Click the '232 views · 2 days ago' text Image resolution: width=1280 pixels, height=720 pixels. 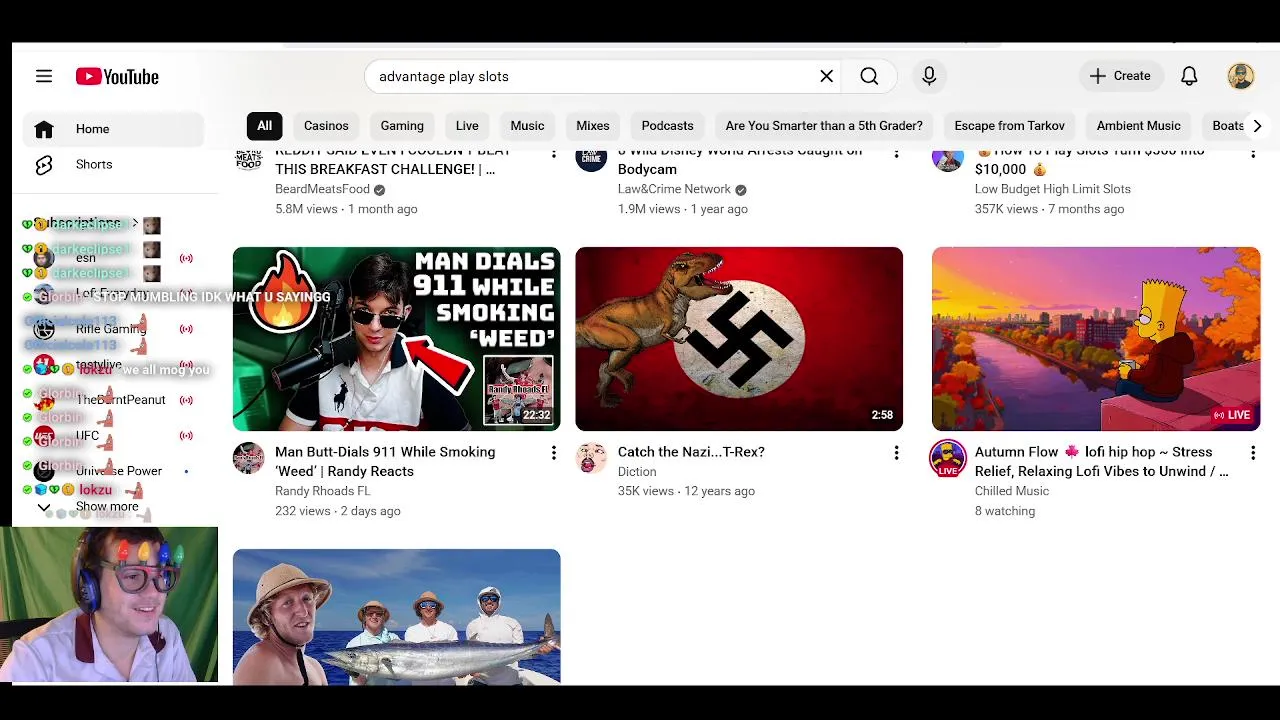click(x=337, y=511)
